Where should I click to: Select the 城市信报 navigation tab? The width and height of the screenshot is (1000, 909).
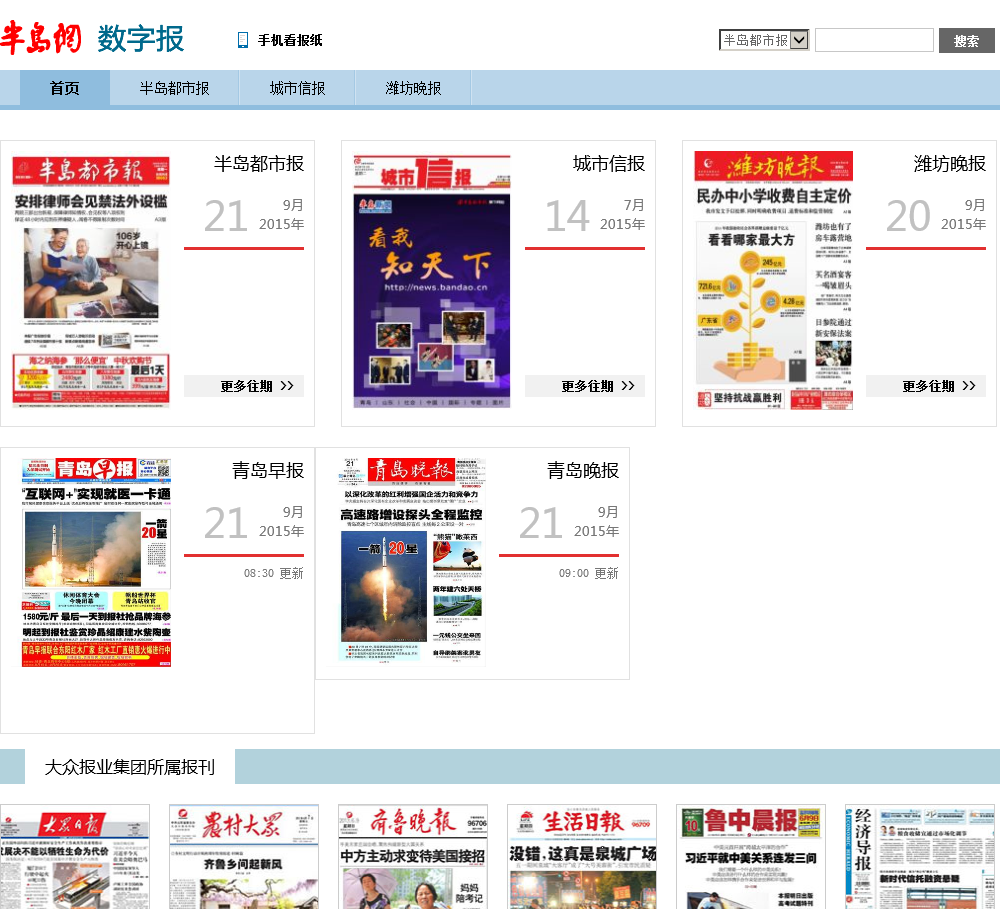[x=297, y=88]
